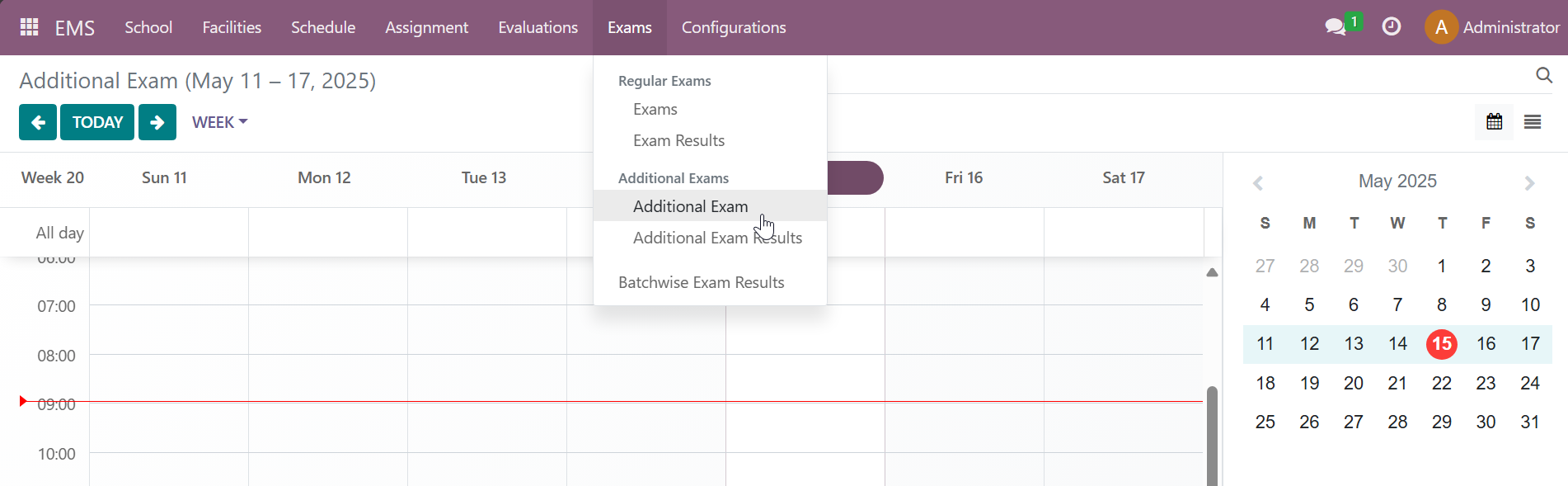Choose Additional Exam Results entry
Image resolution: width=1568 pixels, height=486 pixels.
717,238
